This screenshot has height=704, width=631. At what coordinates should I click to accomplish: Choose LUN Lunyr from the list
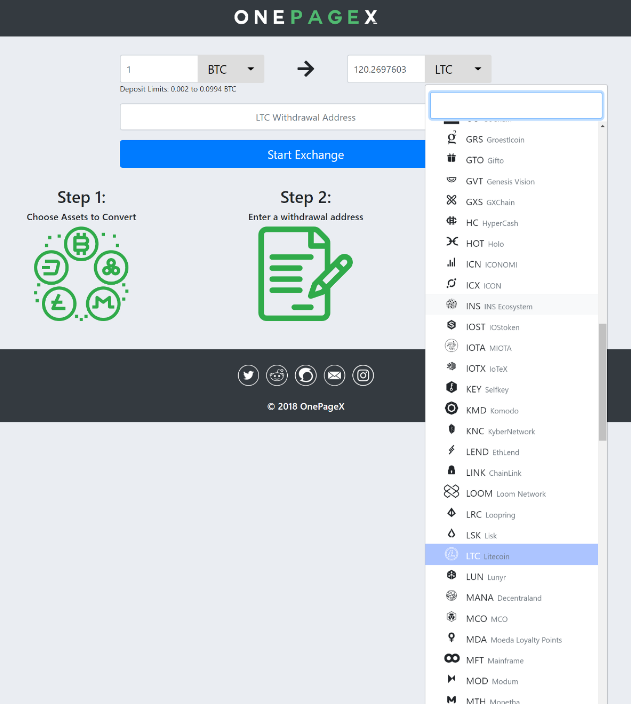pyautogui.click(x=512, y=576)
